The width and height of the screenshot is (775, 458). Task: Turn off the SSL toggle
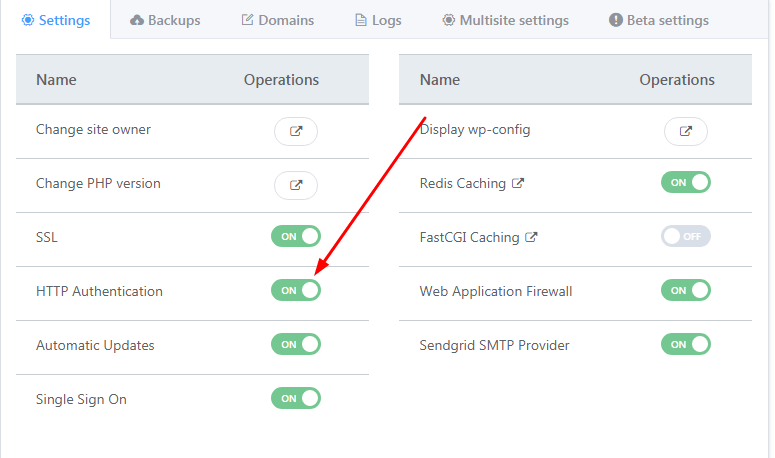point(296,236)
